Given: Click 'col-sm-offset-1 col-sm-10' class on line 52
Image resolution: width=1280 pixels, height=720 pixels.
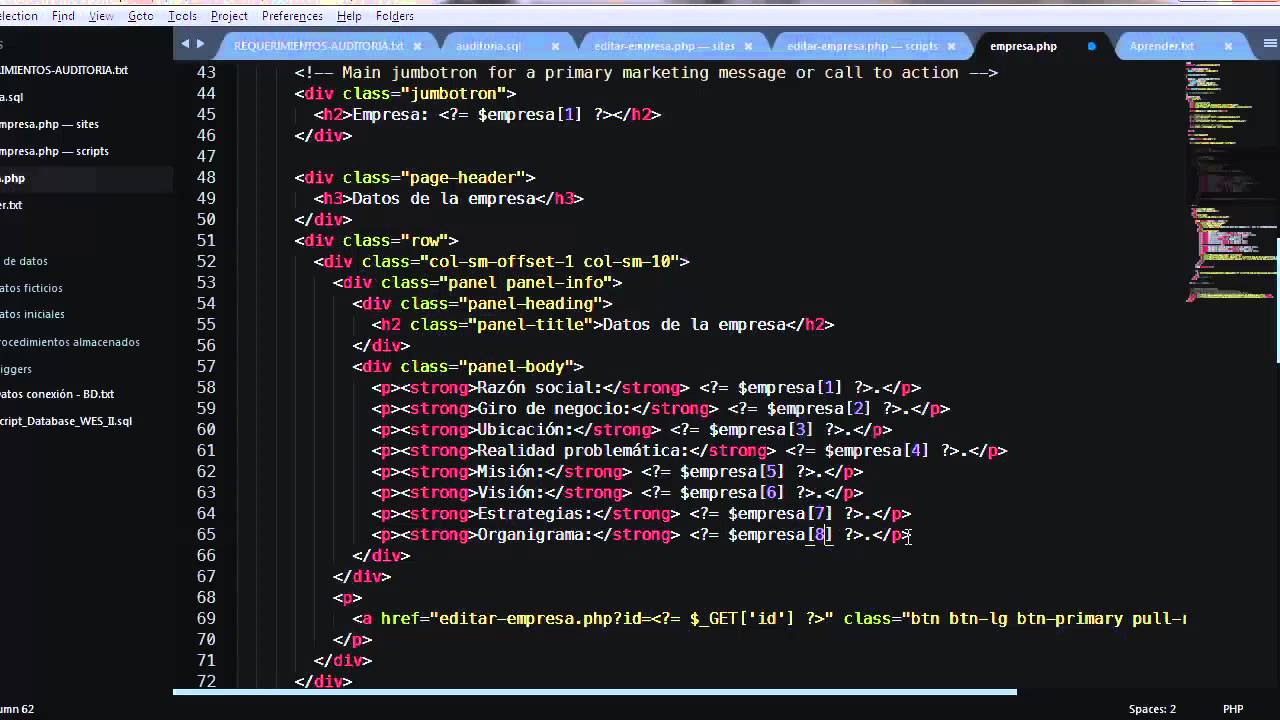Looking at the screenshot, I should 555,261.
